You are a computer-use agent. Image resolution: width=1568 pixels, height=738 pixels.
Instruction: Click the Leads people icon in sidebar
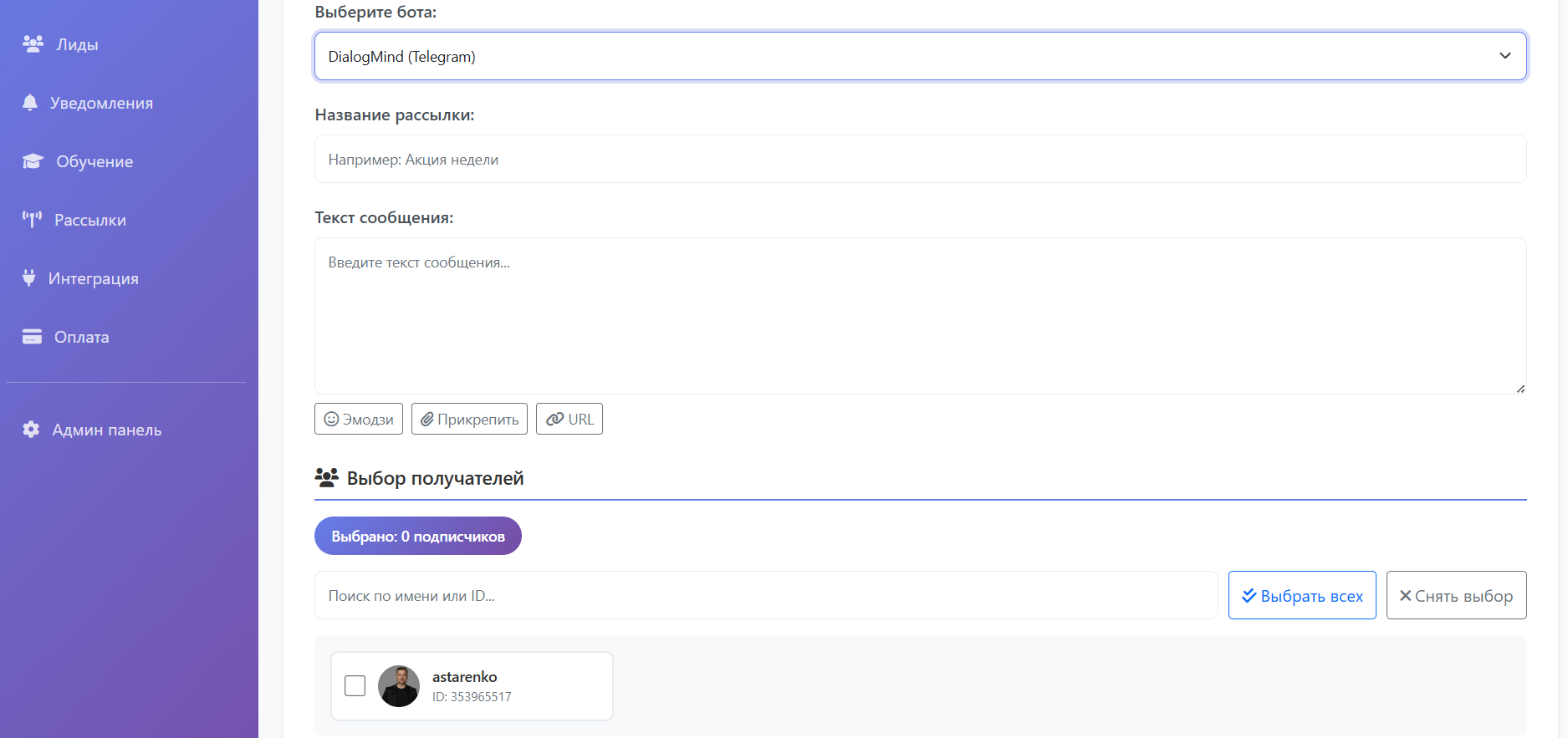[x=33, y=44]
